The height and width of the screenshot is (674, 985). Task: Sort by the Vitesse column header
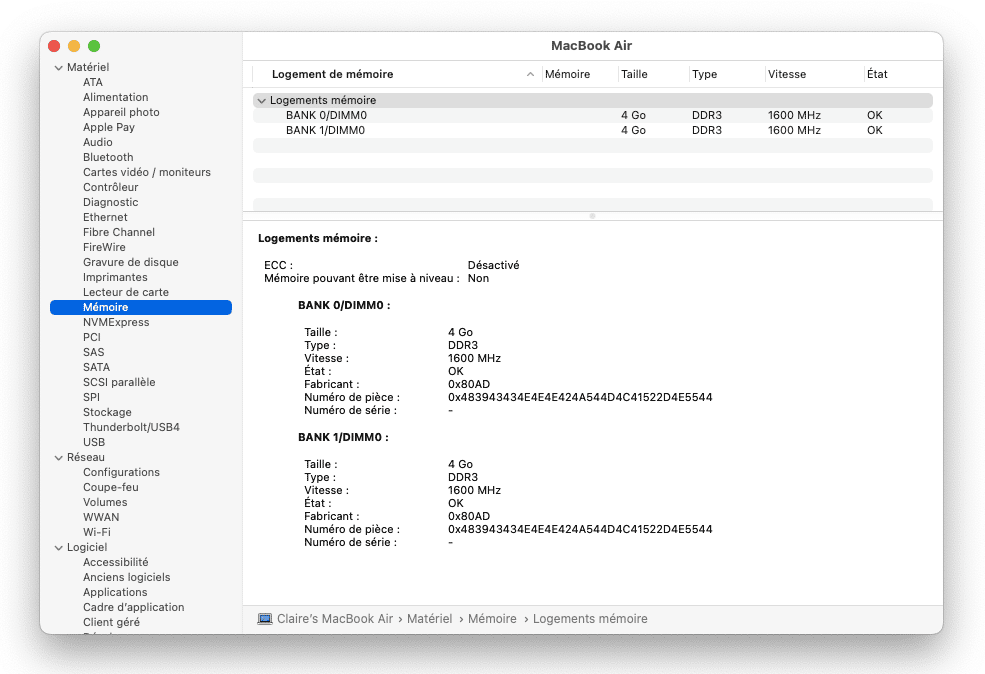click(x=787, y=74)
